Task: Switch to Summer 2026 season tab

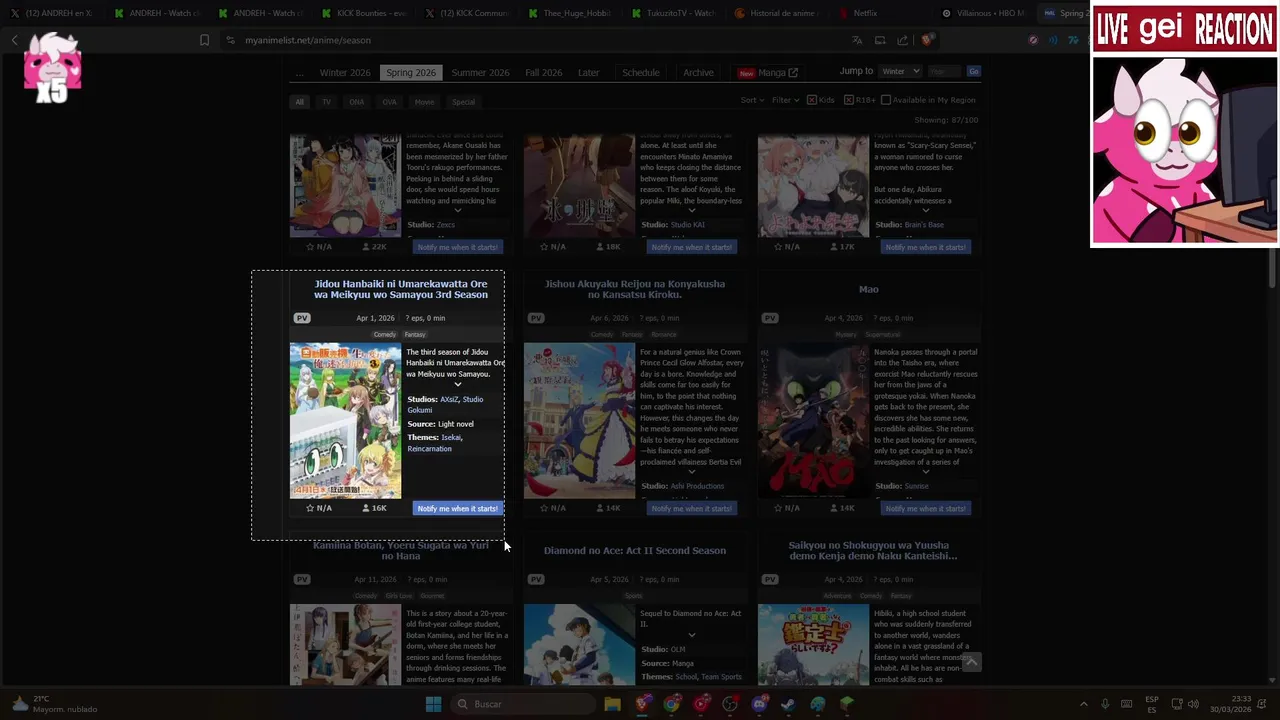Action: (480, 73)
